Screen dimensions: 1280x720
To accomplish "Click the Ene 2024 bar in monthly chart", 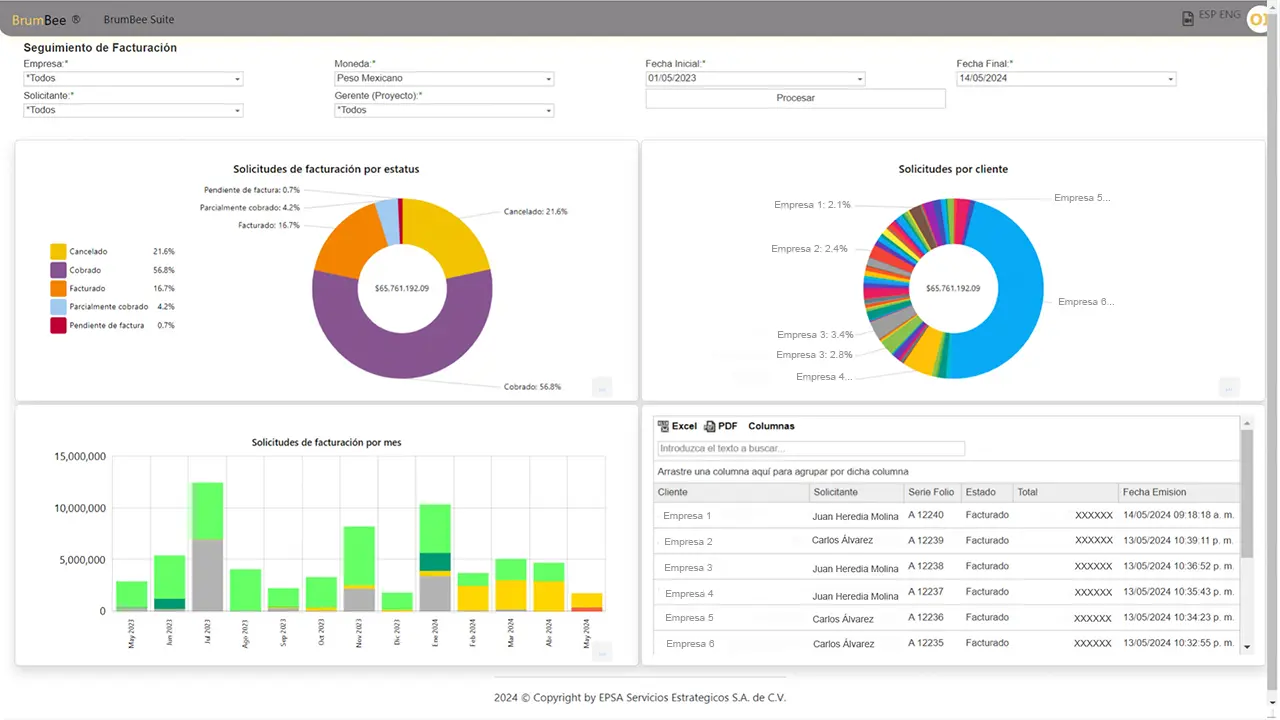I will coord(435,558).
